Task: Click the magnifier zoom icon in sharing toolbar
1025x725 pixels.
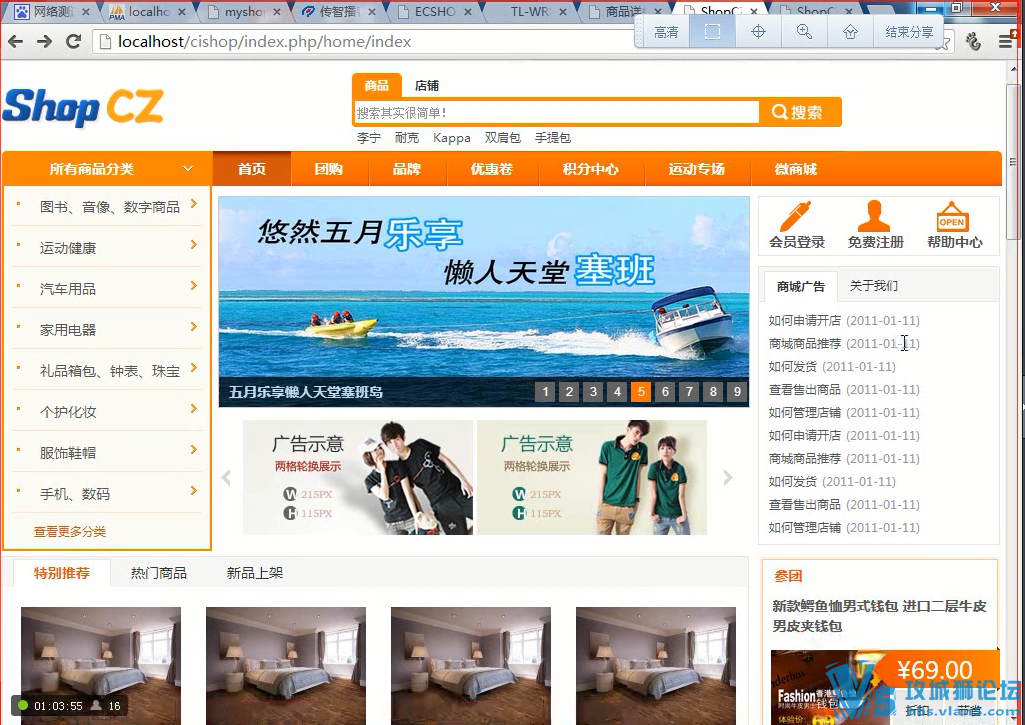Action: pyautogui.click(x=804, y=32)
